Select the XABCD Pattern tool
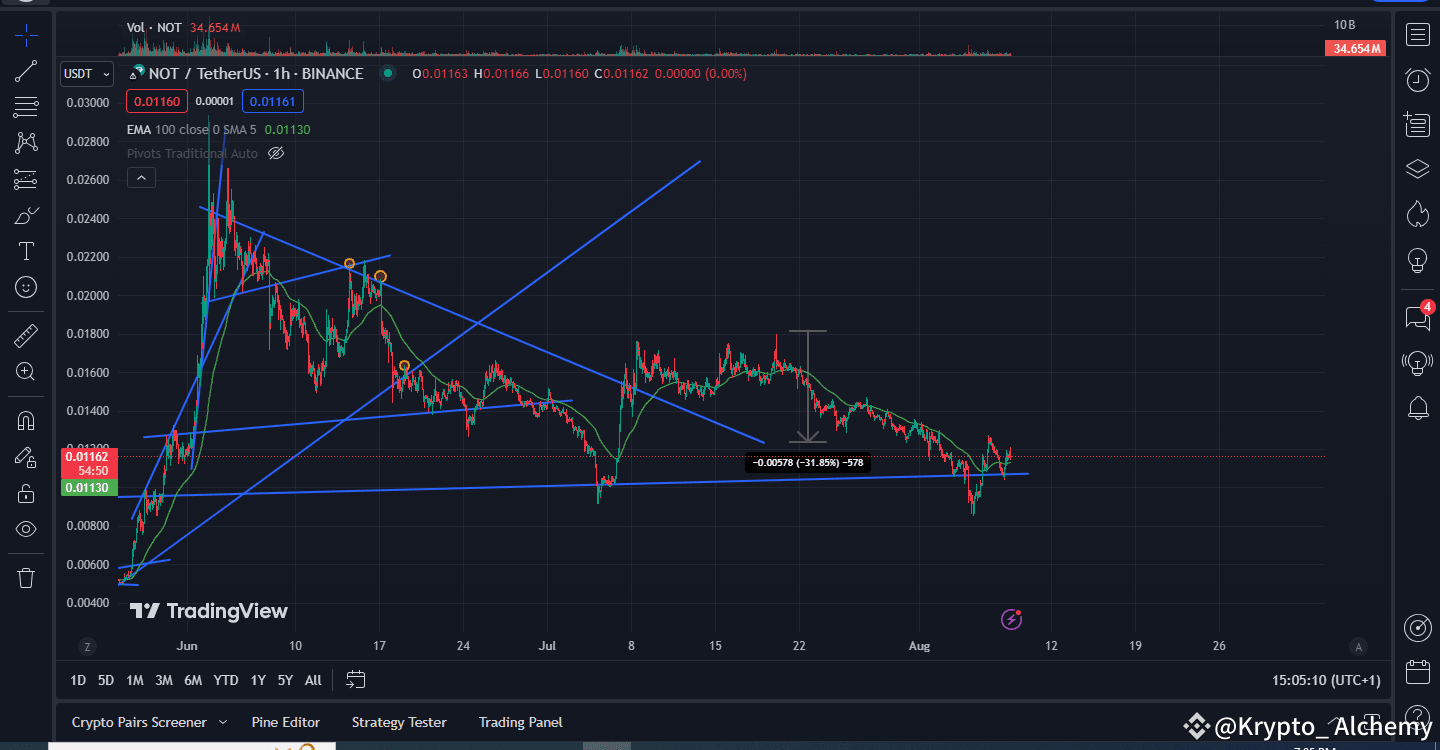Screen dimensions: 1440x750 click(26, 142)
